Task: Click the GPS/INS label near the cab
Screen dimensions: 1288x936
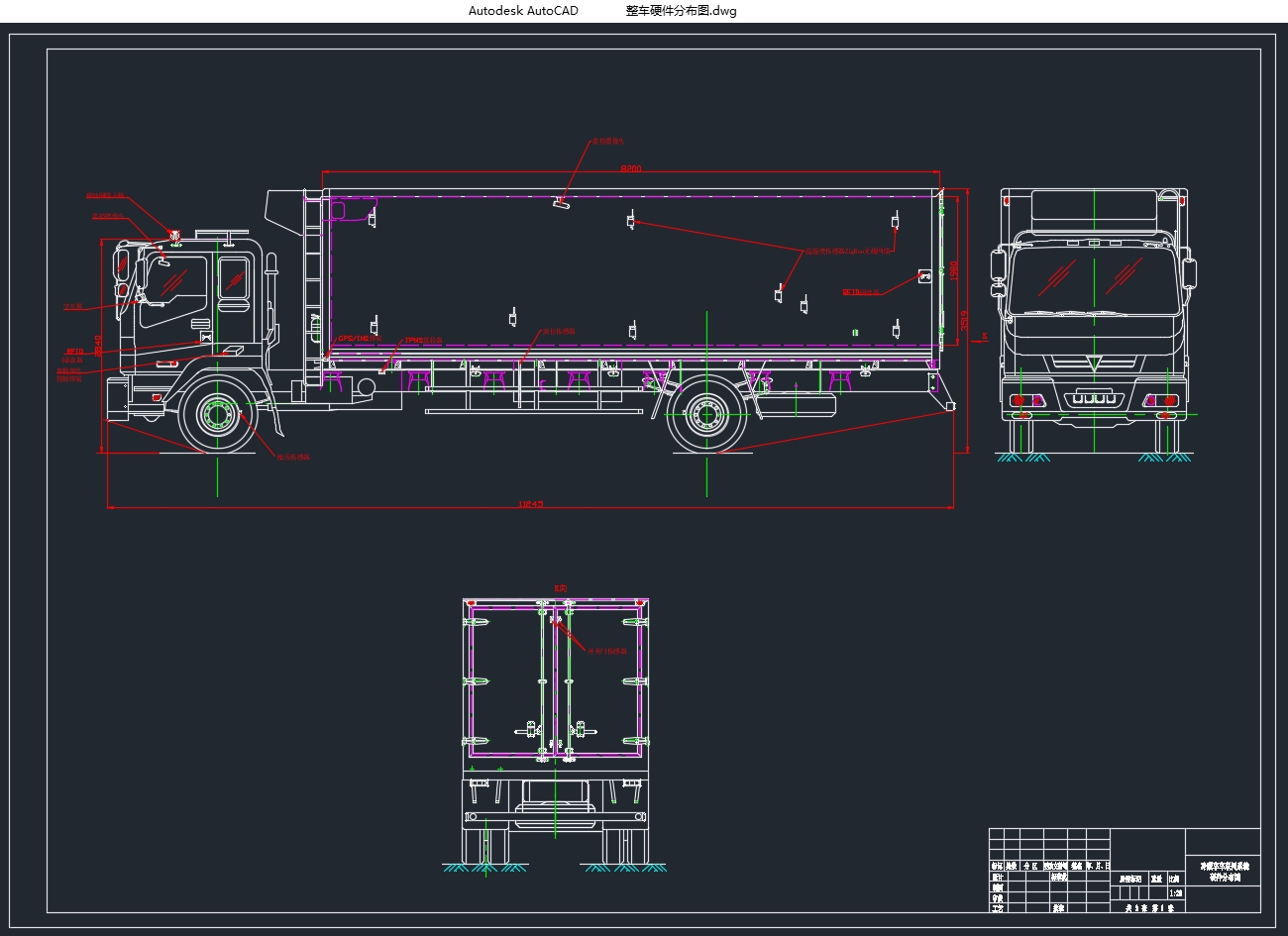Action: [x=358, y=339]
